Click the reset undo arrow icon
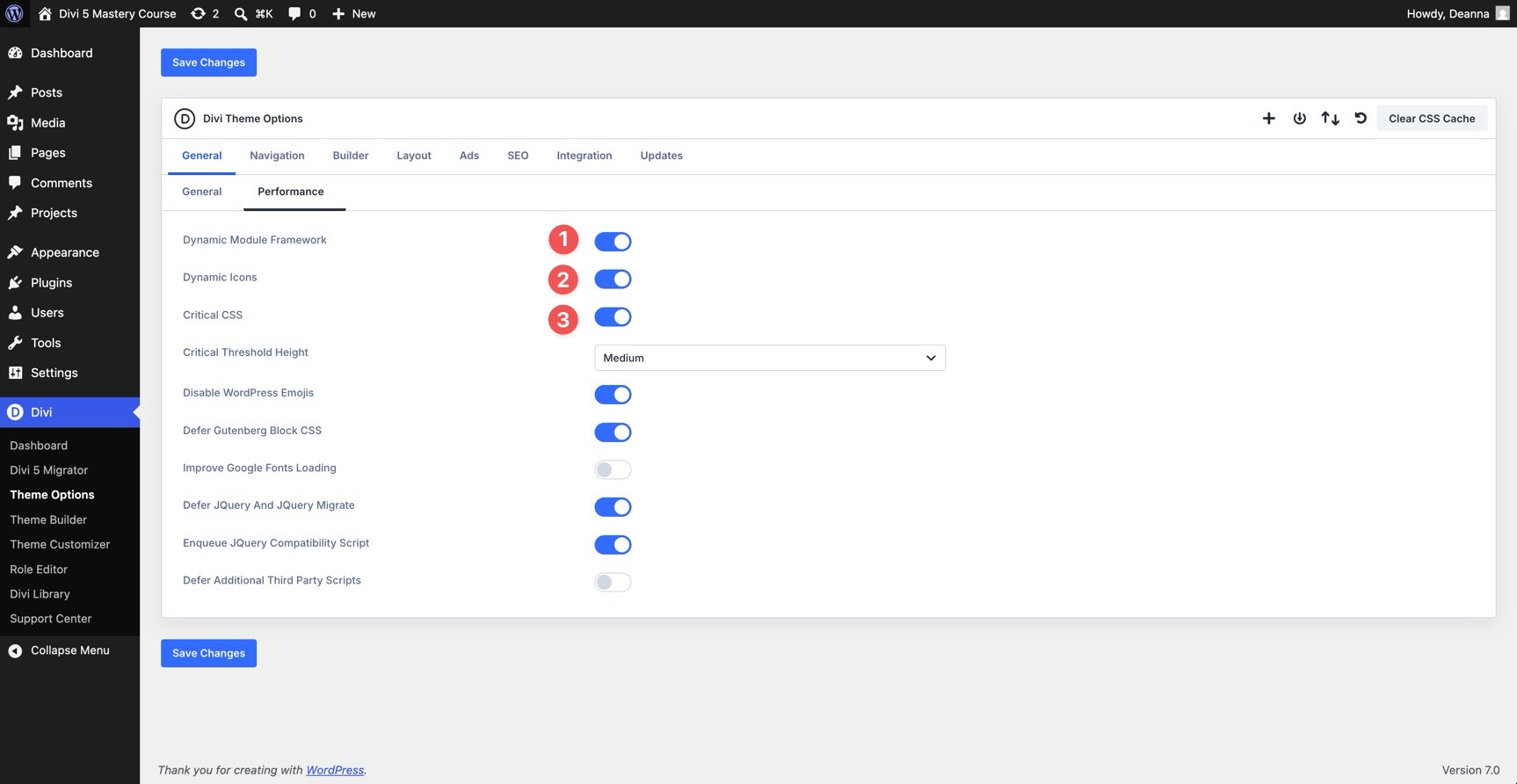 pos(1361,119)
